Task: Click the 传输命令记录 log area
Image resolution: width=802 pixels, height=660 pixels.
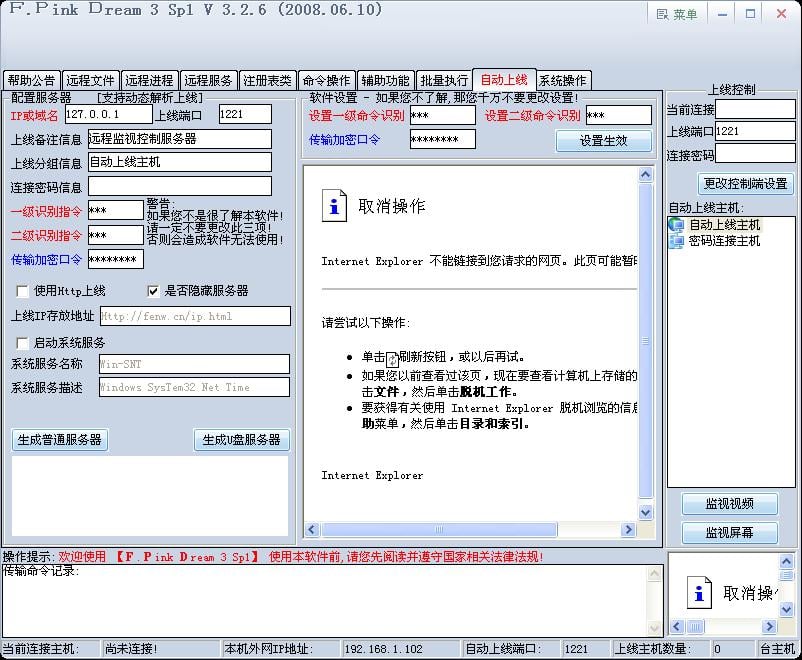Action: [x=325, y=600]
